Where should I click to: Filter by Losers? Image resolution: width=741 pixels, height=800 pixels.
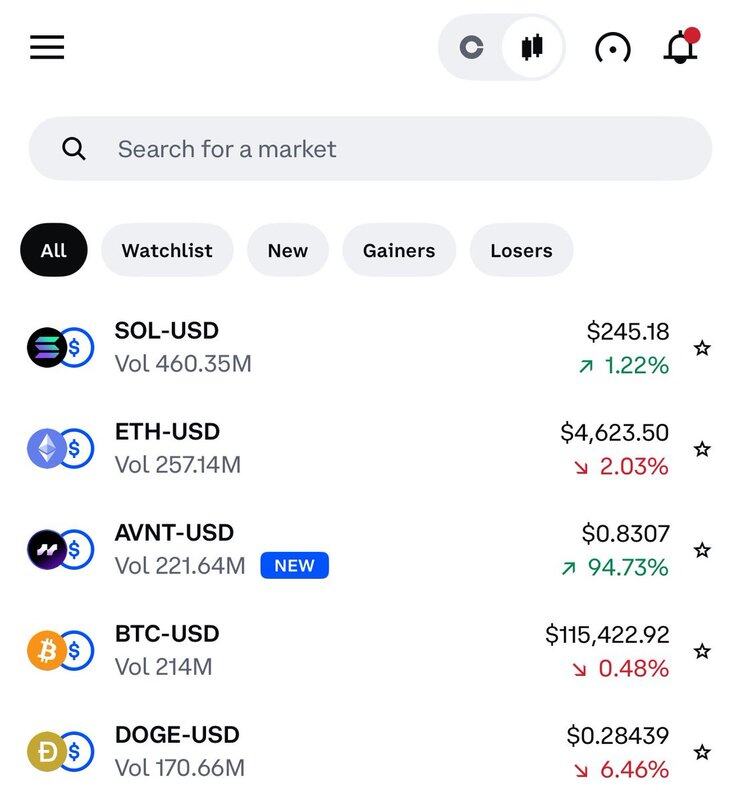(521, 250)
